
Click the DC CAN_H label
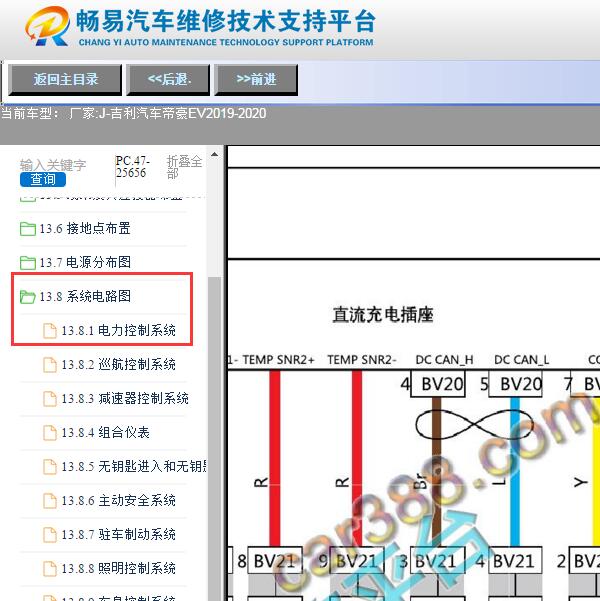pyautogui.click(x=444, y=360)
